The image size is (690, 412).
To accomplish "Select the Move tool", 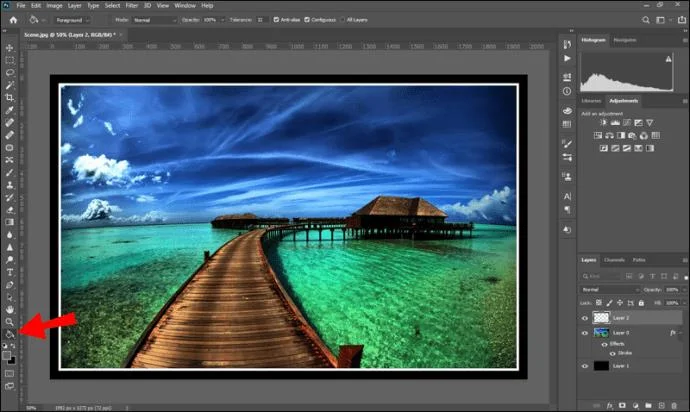I will 10,48.
